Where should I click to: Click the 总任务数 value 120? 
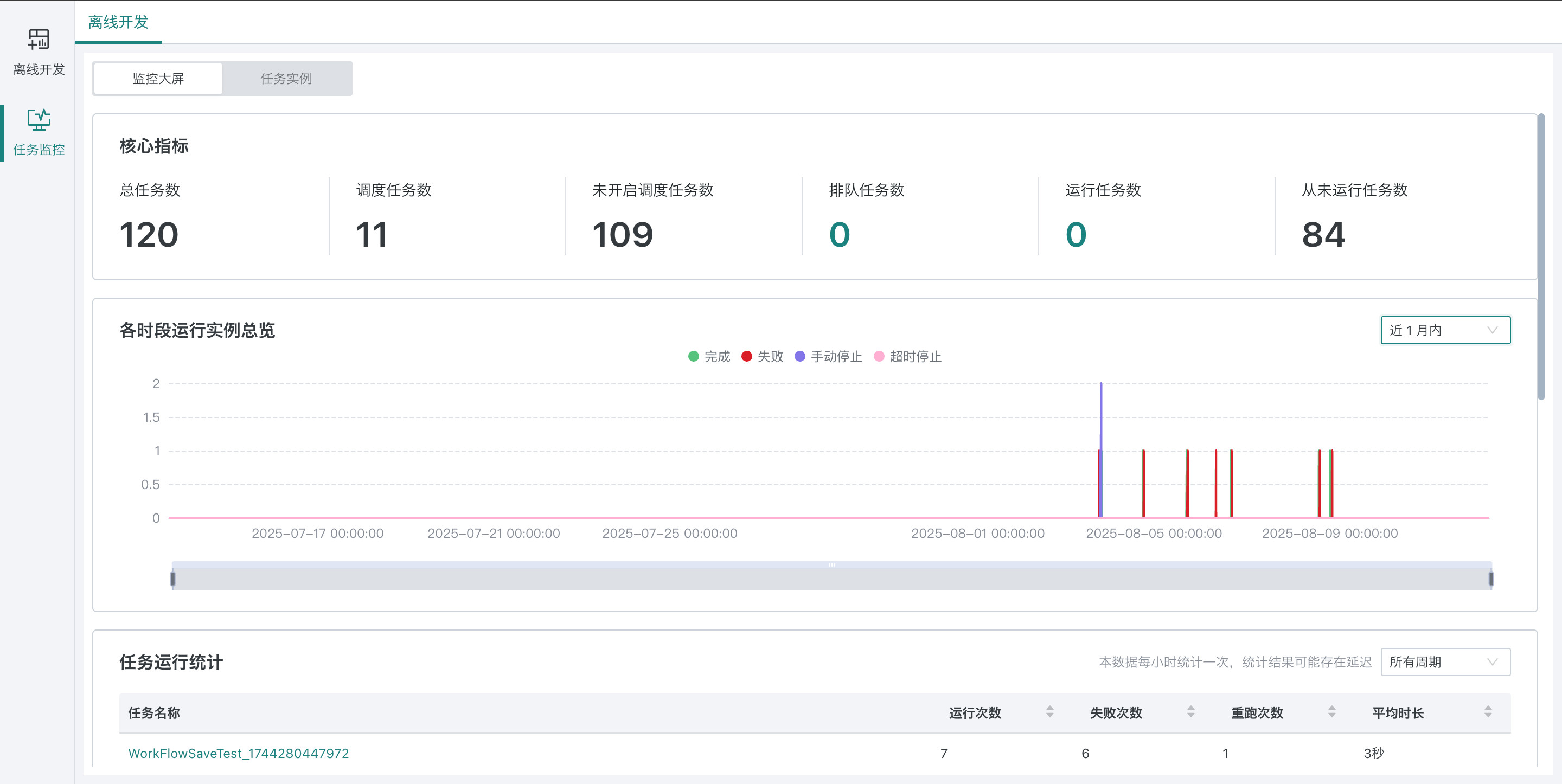coord(149,235)
